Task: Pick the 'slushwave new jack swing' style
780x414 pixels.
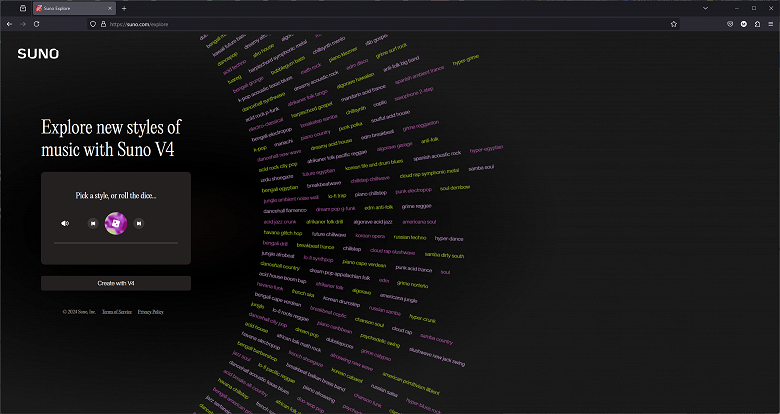Action: click(437, 357)
